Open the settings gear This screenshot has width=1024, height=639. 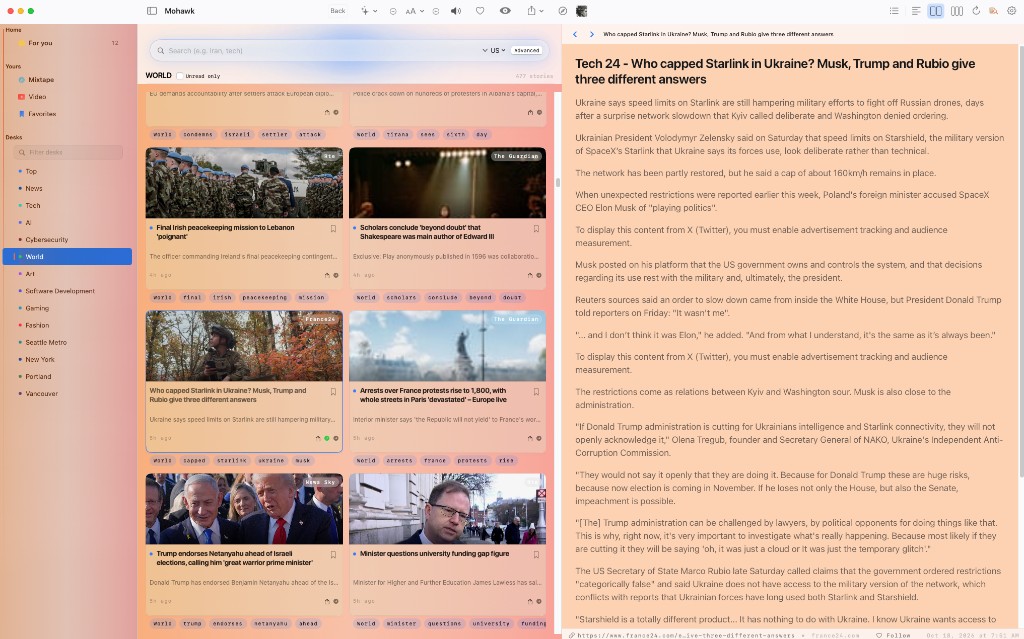[x=1012, y=11]
